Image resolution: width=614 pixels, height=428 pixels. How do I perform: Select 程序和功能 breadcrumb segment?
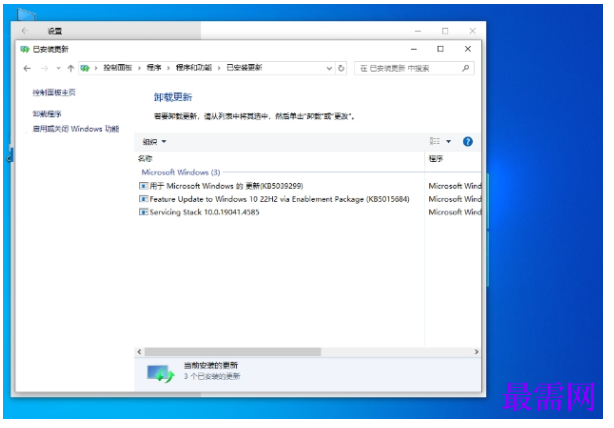pos(194,68)
